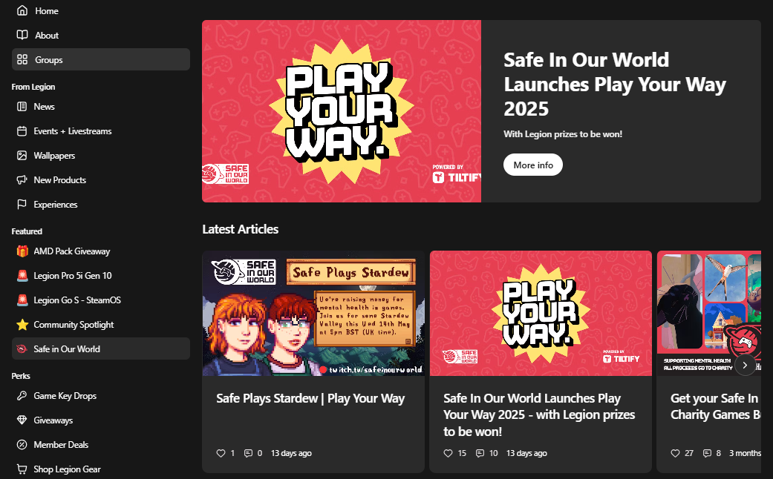Advance the Latest Articles carousel arrow
The image size is (773, 479).
point(745,365)
